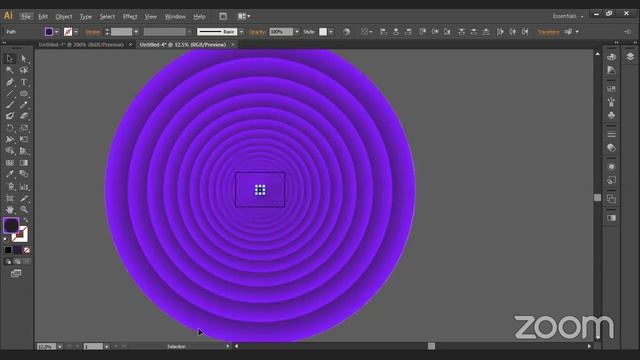Image resolution: width=640 pixels, height=360 pixels.
Task: Expand the opacity percentage dropdown
Action: [x=297, y=32]
